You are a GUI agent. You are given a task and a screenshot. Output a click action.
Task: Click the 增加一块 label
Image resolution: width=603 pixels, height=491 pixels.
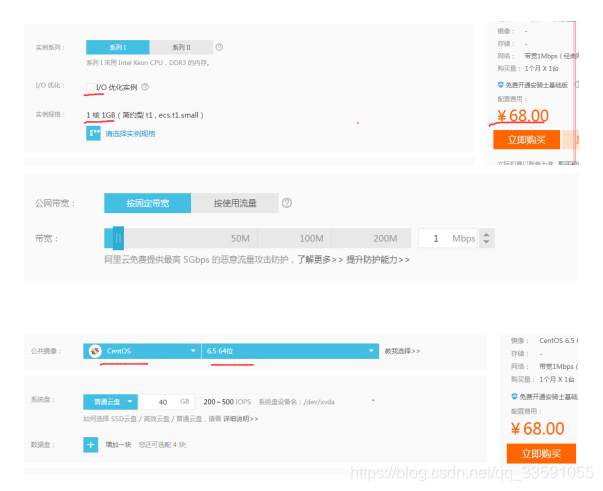118,445
